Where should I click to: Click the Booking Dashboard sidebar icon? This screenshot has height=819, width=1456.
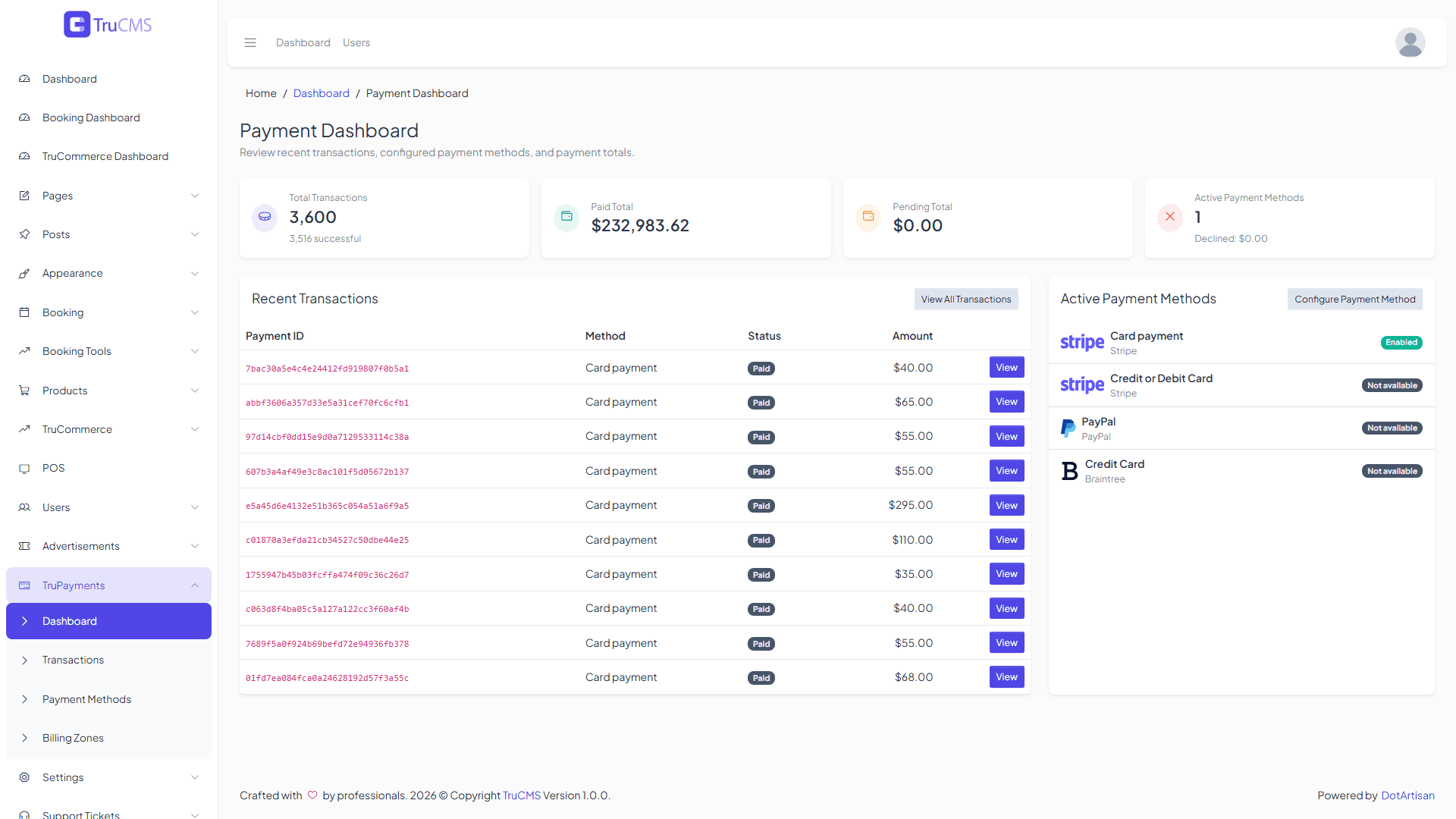(24, 118)
